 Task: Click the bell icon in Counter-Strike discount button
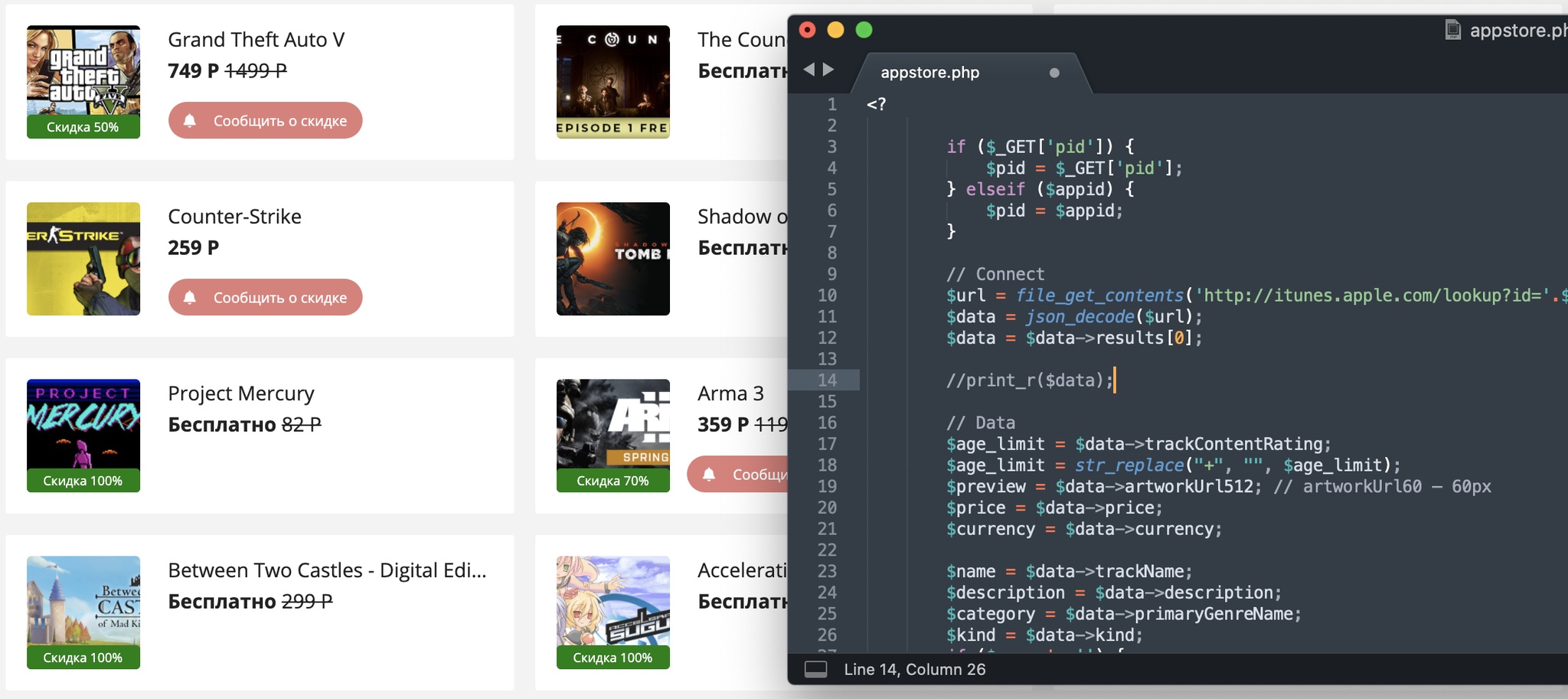click(190, 297)
